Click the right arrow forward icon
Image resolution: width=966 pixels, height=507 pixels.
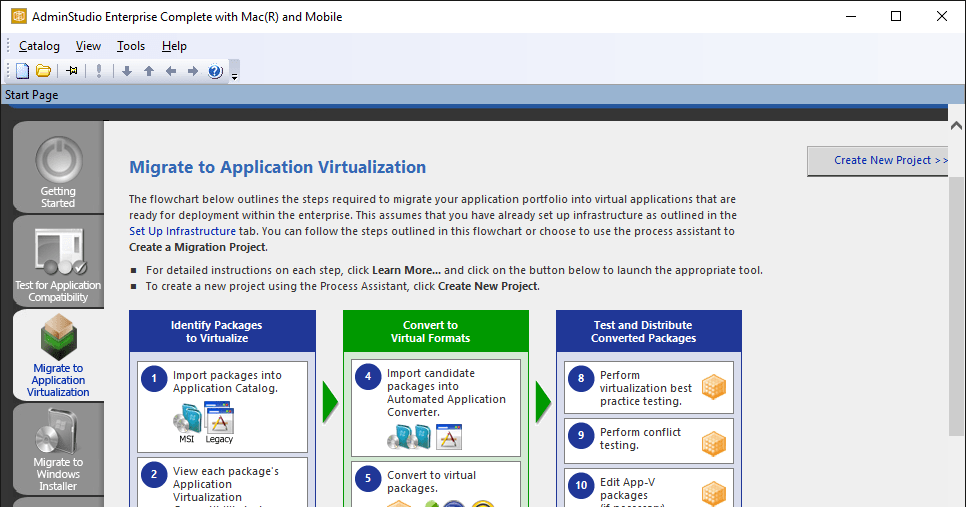193,71
